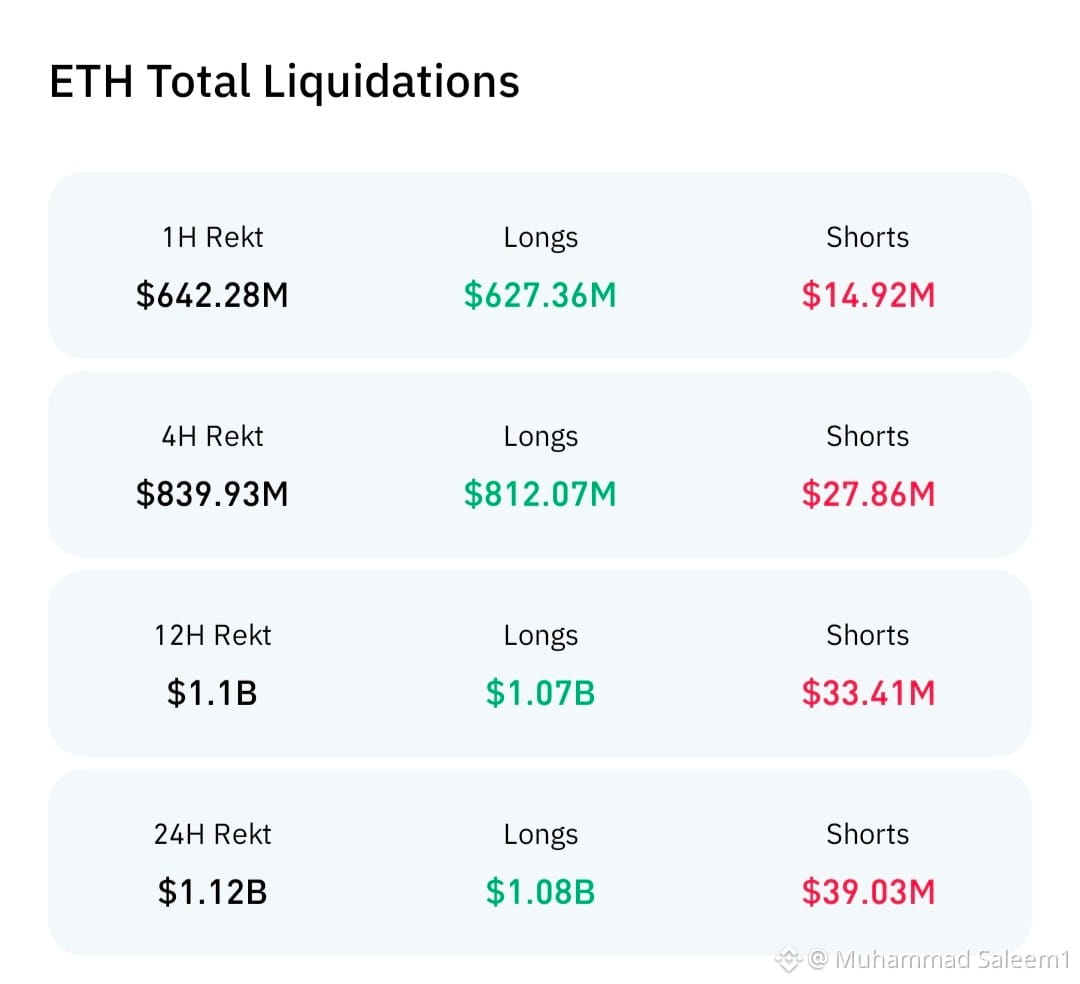Screen dimensions: 1080x984
Task: Click the 1H Rekt label
Action: 212,237
